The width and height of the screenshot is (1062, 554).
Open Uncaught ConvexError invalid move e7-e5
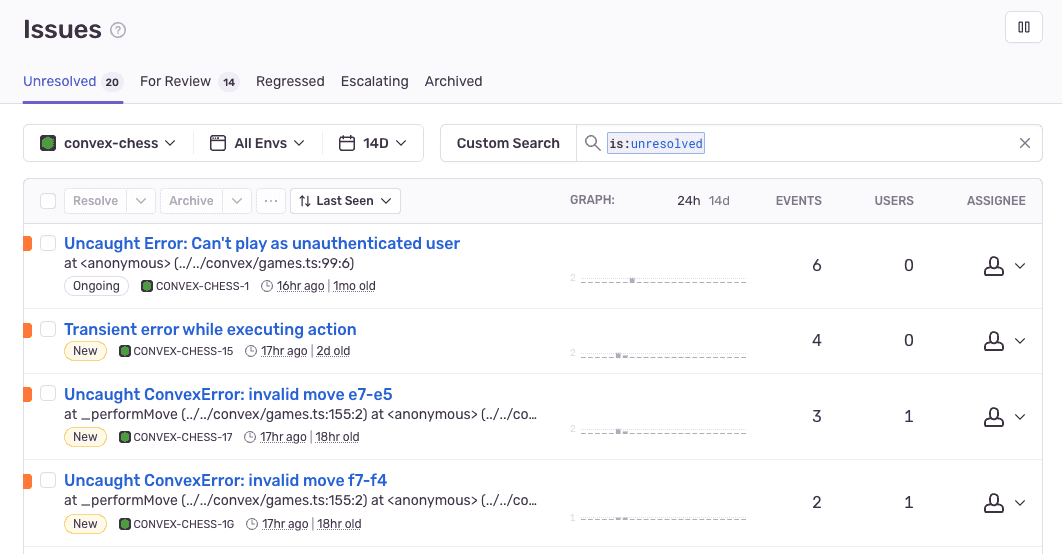coord(228,394)
